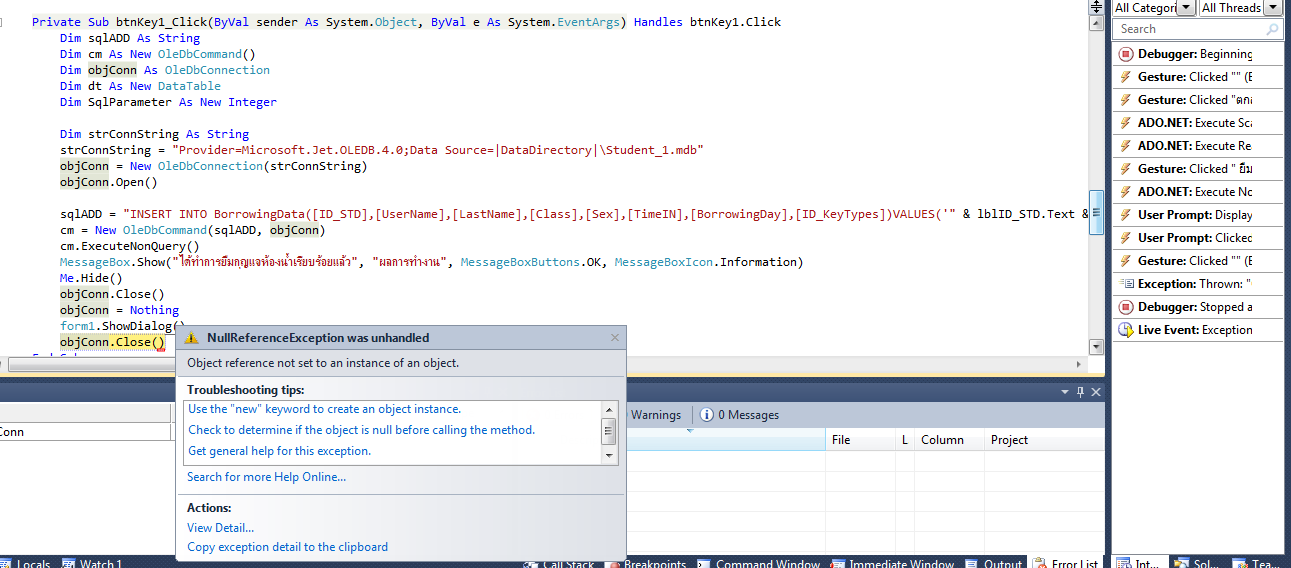1291x568 pixels.
Task: Click the clock icon of Live Event entry
Action: pyautogui.click(x=1125, y=330)
